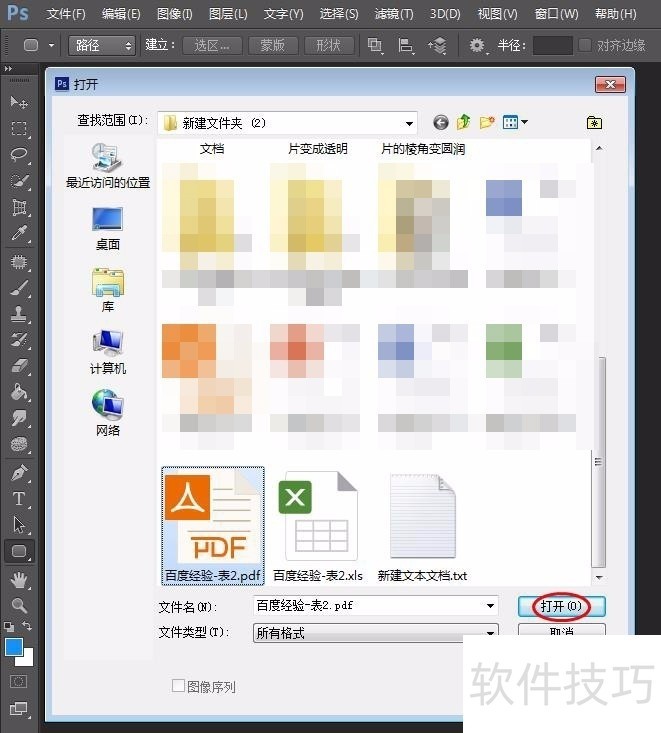Image resolution: width=661 pixels, height=733 pixels.
Task: Select the Clone Stamp tool
Action: 19,314
